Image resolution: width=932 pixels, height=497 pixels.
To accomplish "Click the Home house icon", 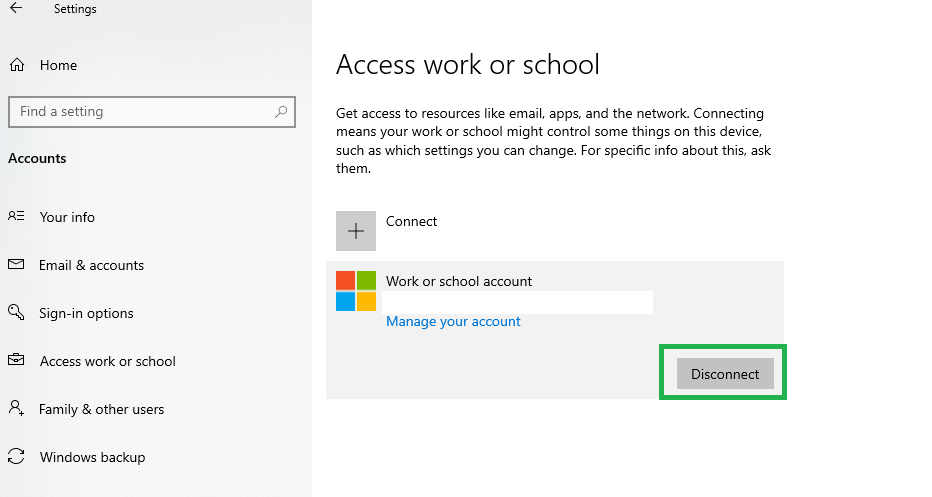I will tap(17, 65).
